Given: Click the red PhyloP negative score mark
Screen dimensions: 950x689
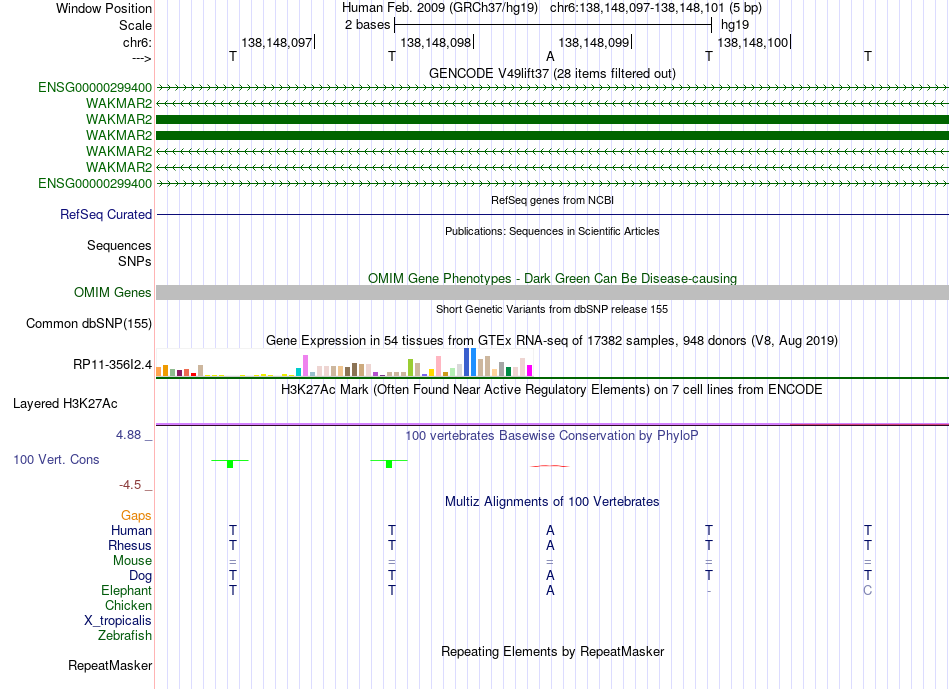Looking at the screenshot, I should tap(550, 466).
